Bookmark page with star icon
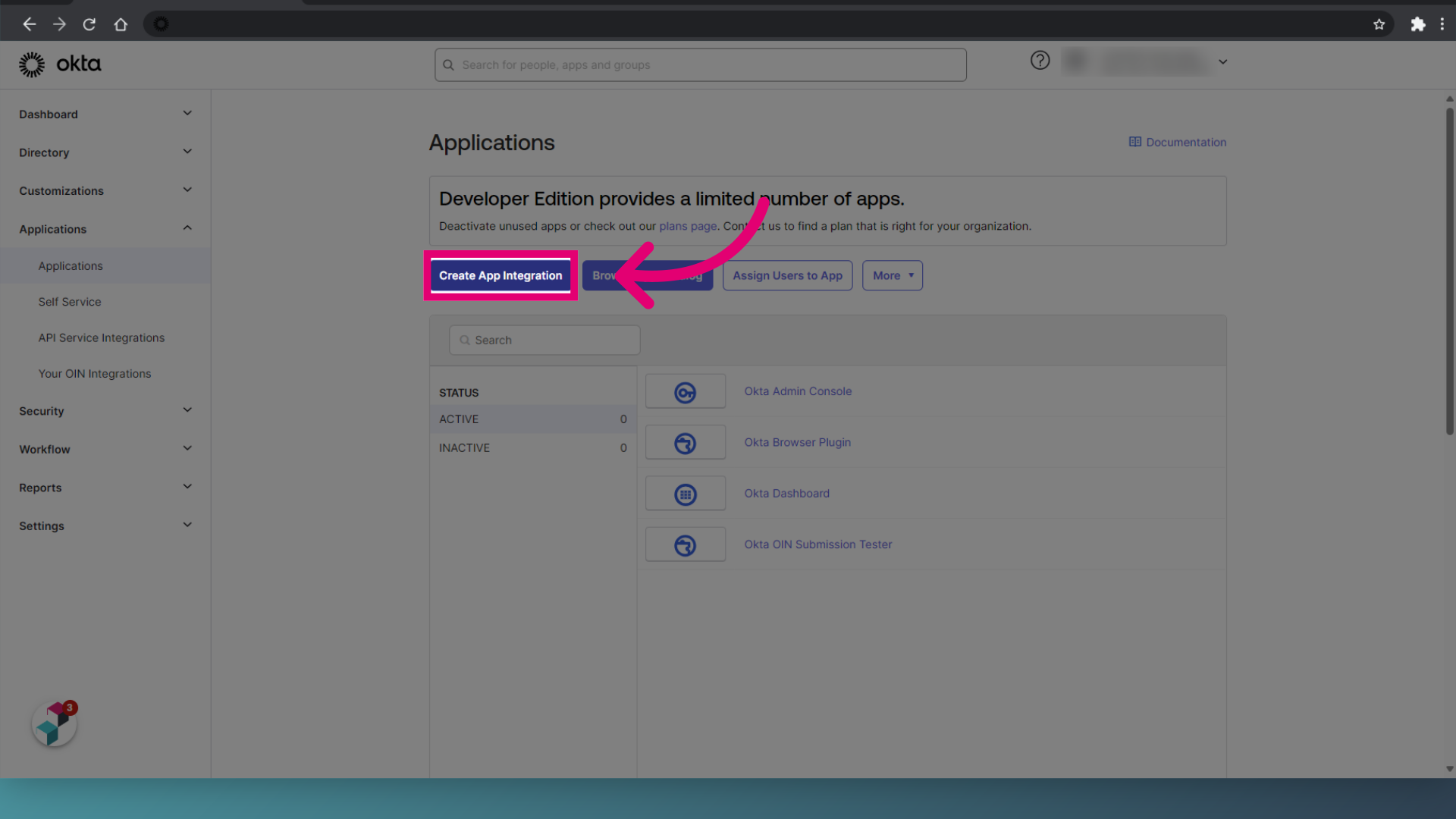 (x=1379, y=24)
